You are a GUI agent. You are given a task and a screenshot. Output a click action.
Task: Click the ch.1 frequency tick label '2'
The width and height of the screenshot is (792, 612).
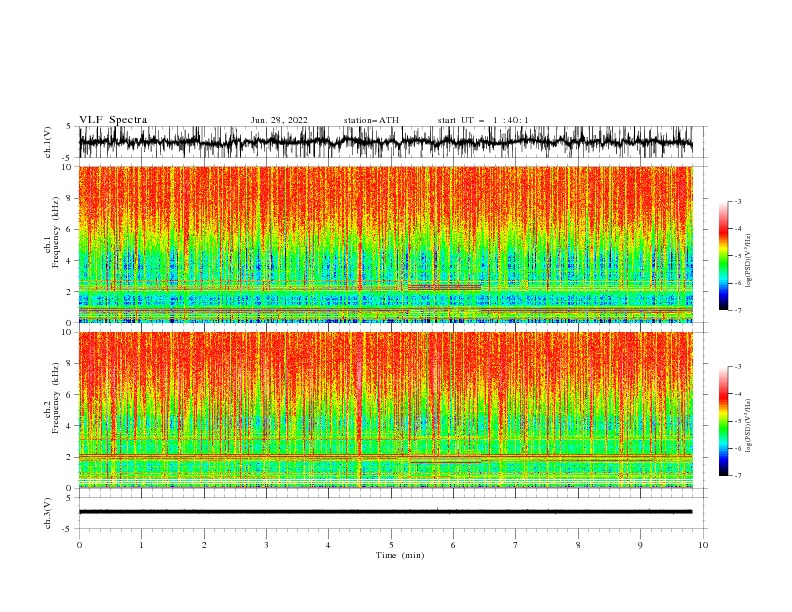click(69, 292)
